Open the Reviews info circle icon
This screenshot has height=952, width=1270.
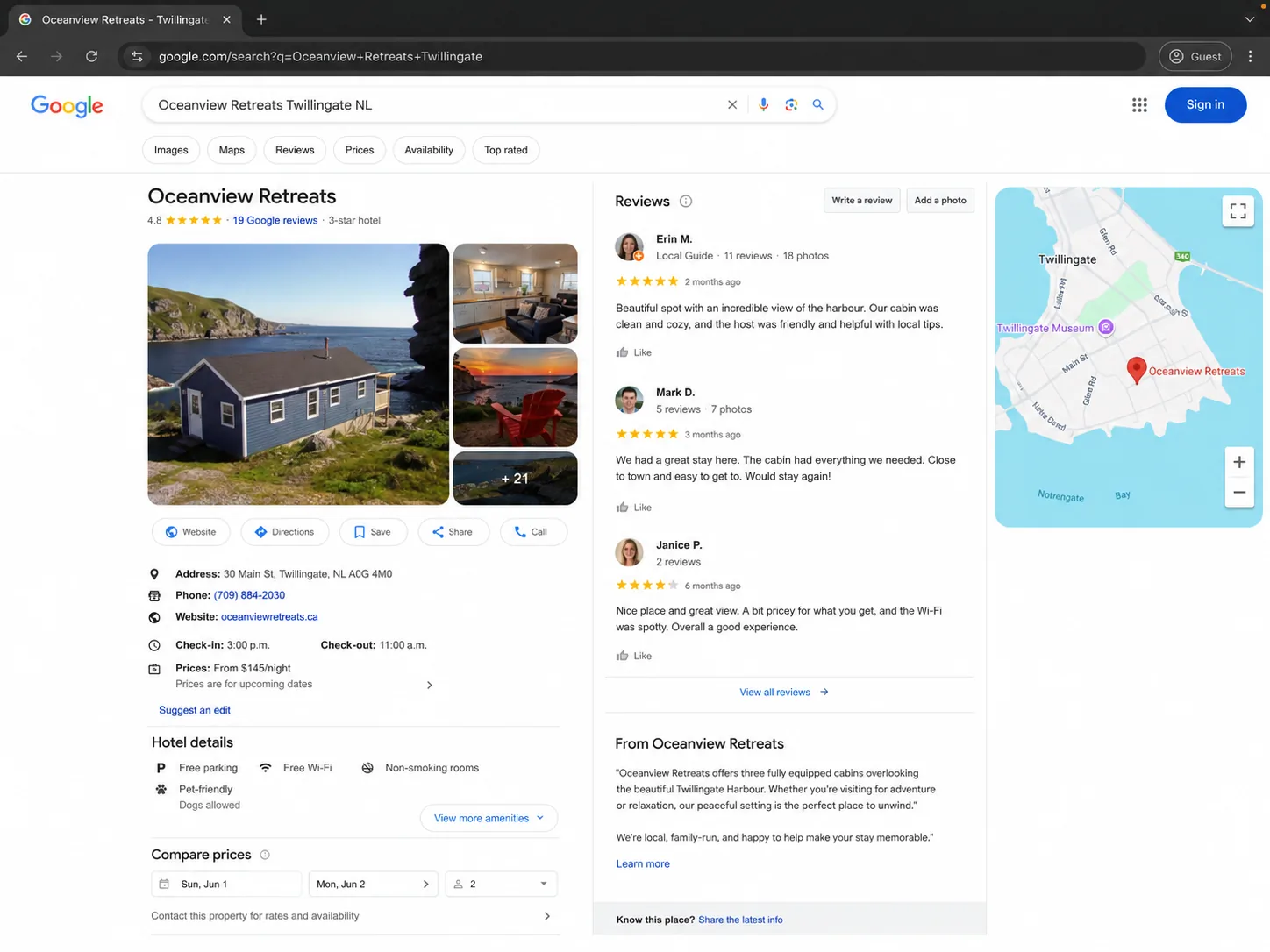click(x=686, y=202)
